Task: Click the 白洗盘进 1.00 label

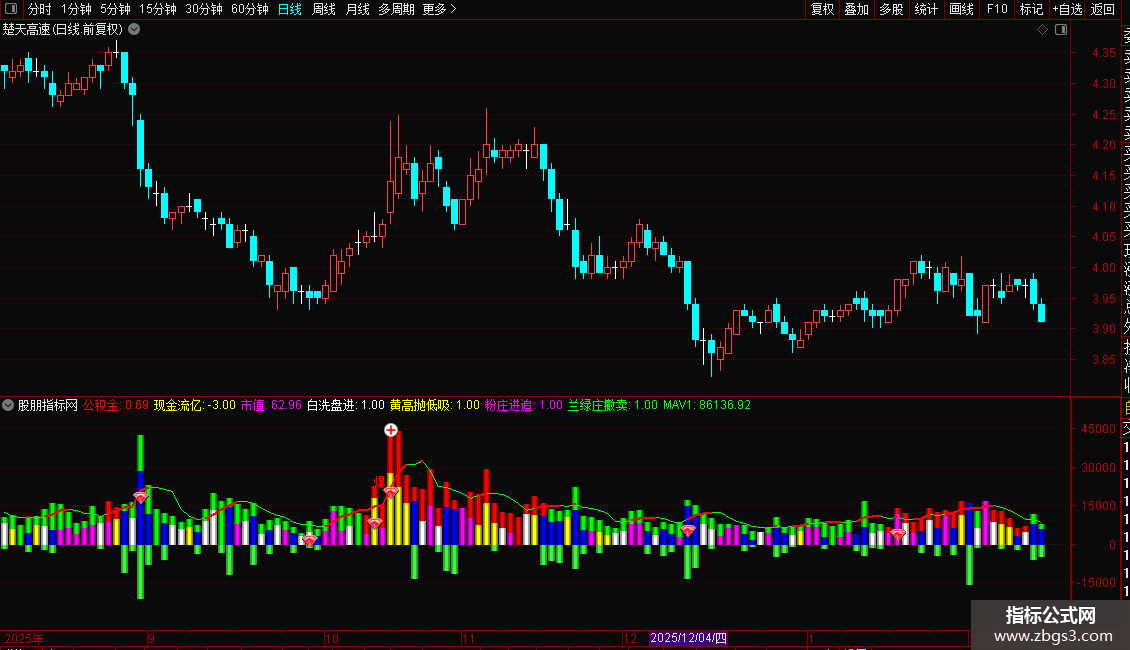Action: tap(346, 405)
